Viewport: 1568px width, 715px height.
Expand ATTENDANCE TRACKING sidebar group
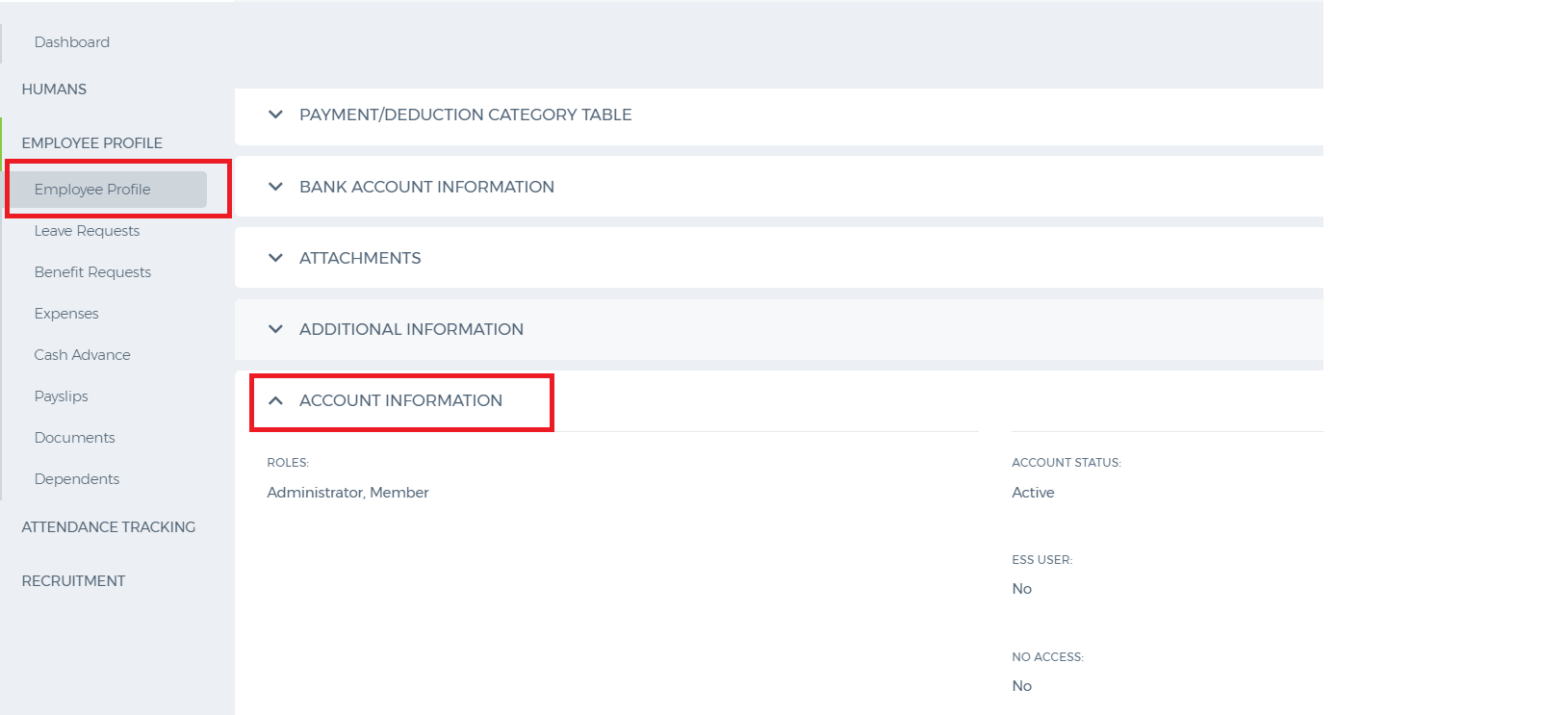click(x=108, y=527)
